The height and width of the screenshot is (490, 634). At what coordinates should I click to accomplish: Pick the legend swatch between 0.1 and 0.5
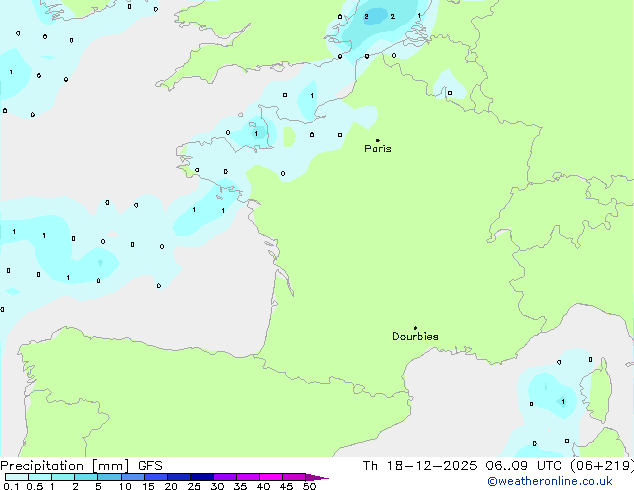click(17, 477)
